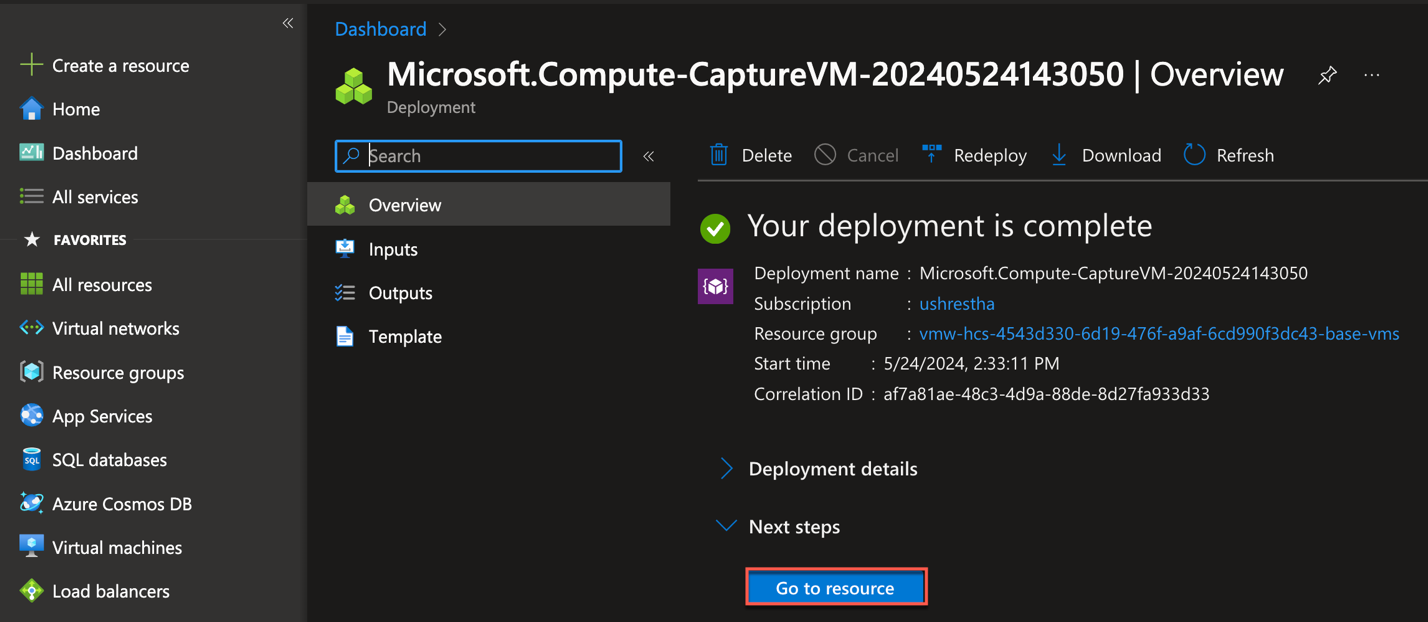Click the Delete button label
1428x622 pixels.
pos(767,155)
